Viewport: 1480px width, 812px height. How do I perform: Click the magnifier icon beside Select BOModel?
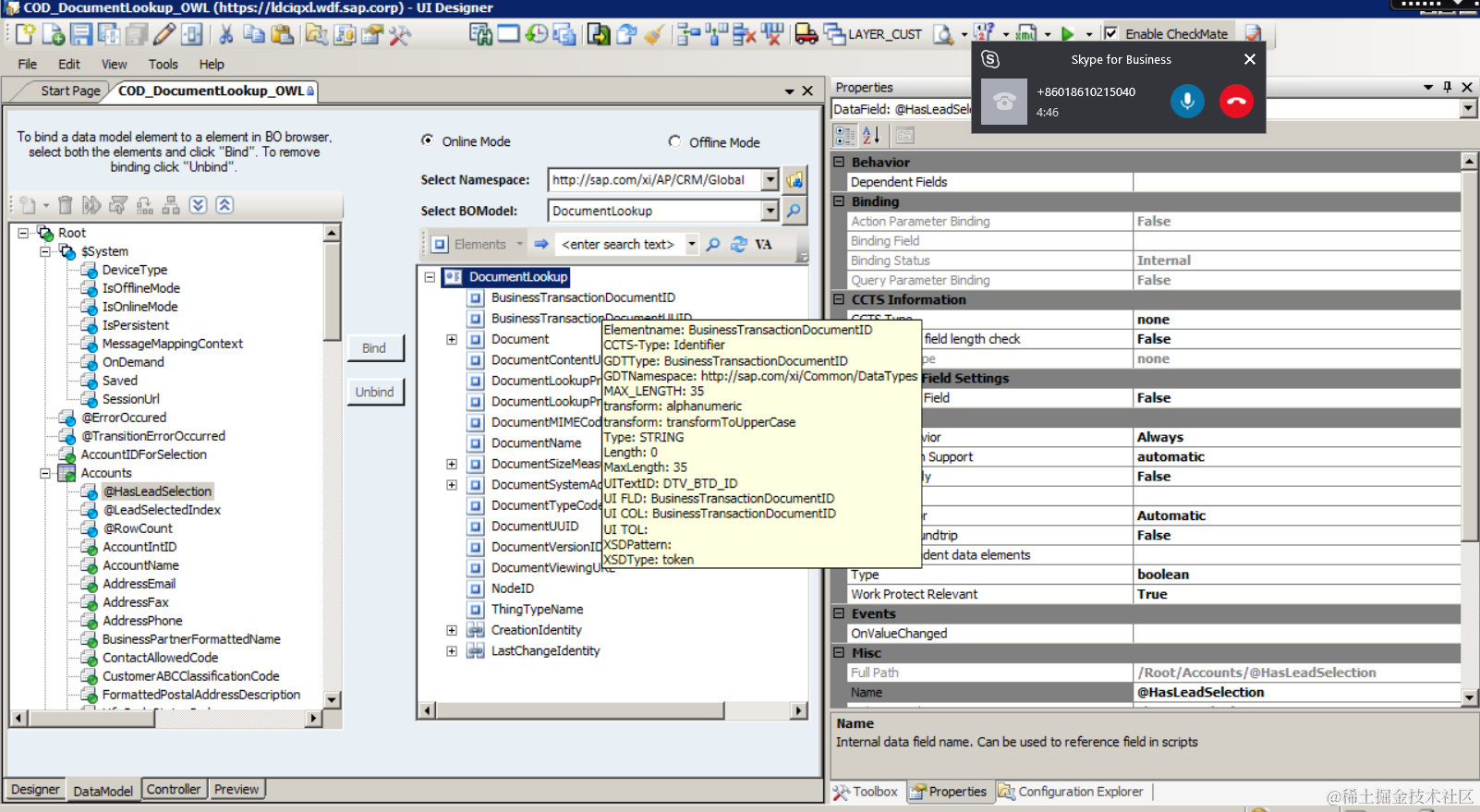[795, 211]
